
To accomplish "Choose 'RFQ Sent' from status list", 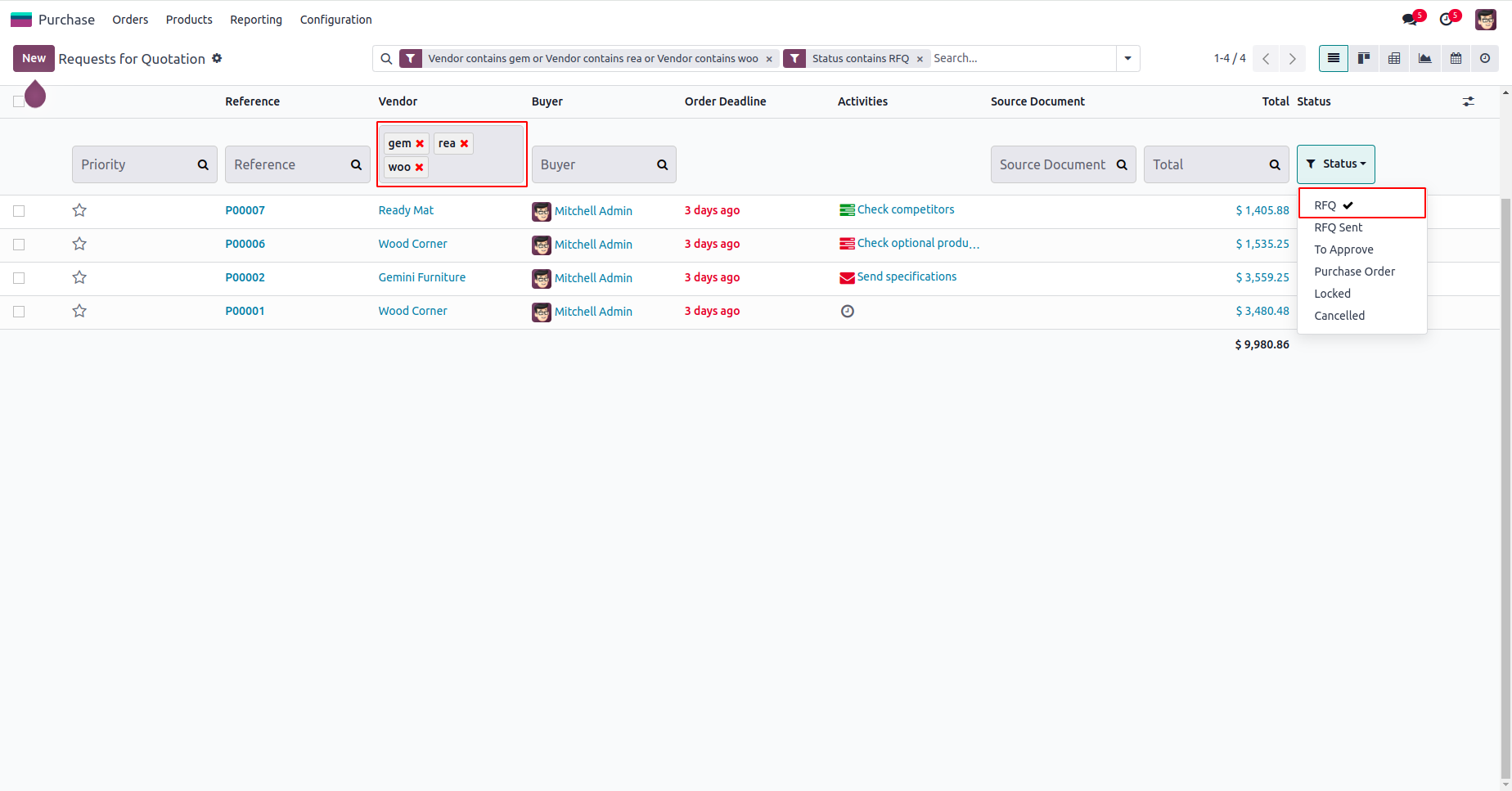I will coord(1339,227).
